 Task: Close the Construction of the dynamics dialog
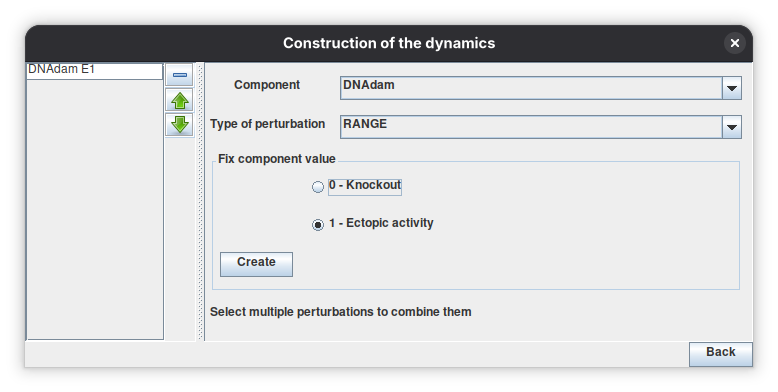[735, 43]
